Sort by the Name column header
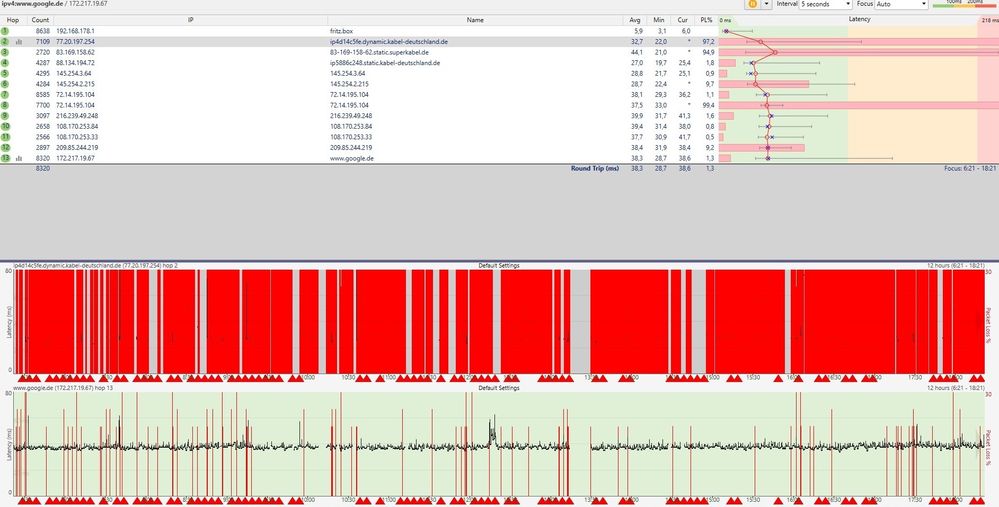 point(475,20)
